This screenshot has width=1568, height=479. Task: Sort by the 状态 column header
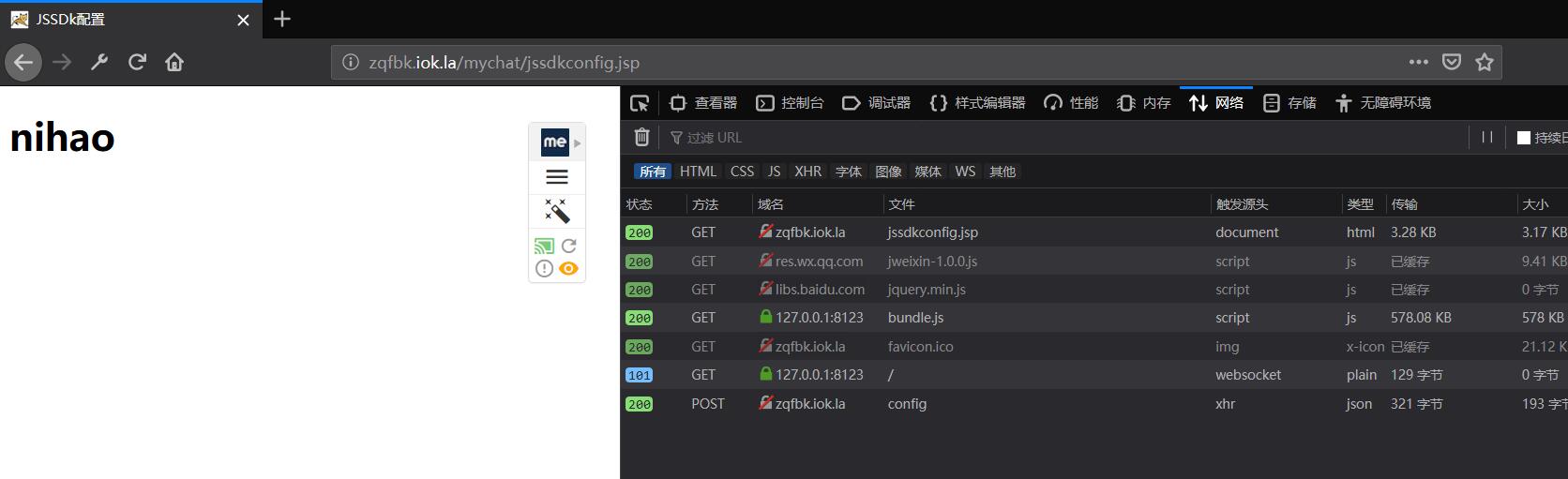(653, 204)
